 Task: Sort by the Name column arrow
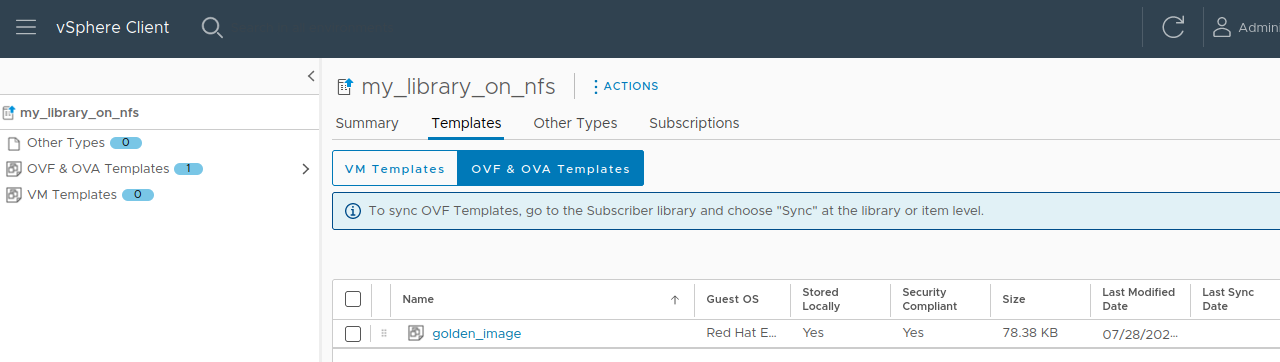tap(675, 299)
